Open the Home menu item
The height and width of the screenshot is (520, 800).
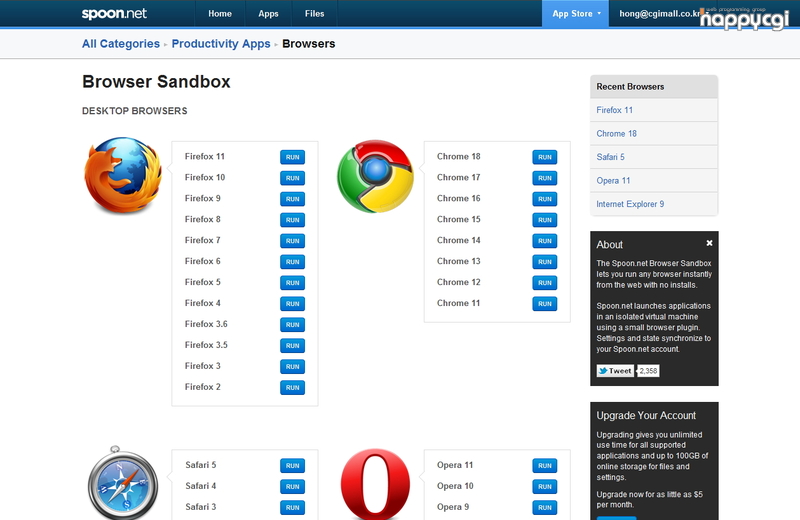click(x=220, y=14)
